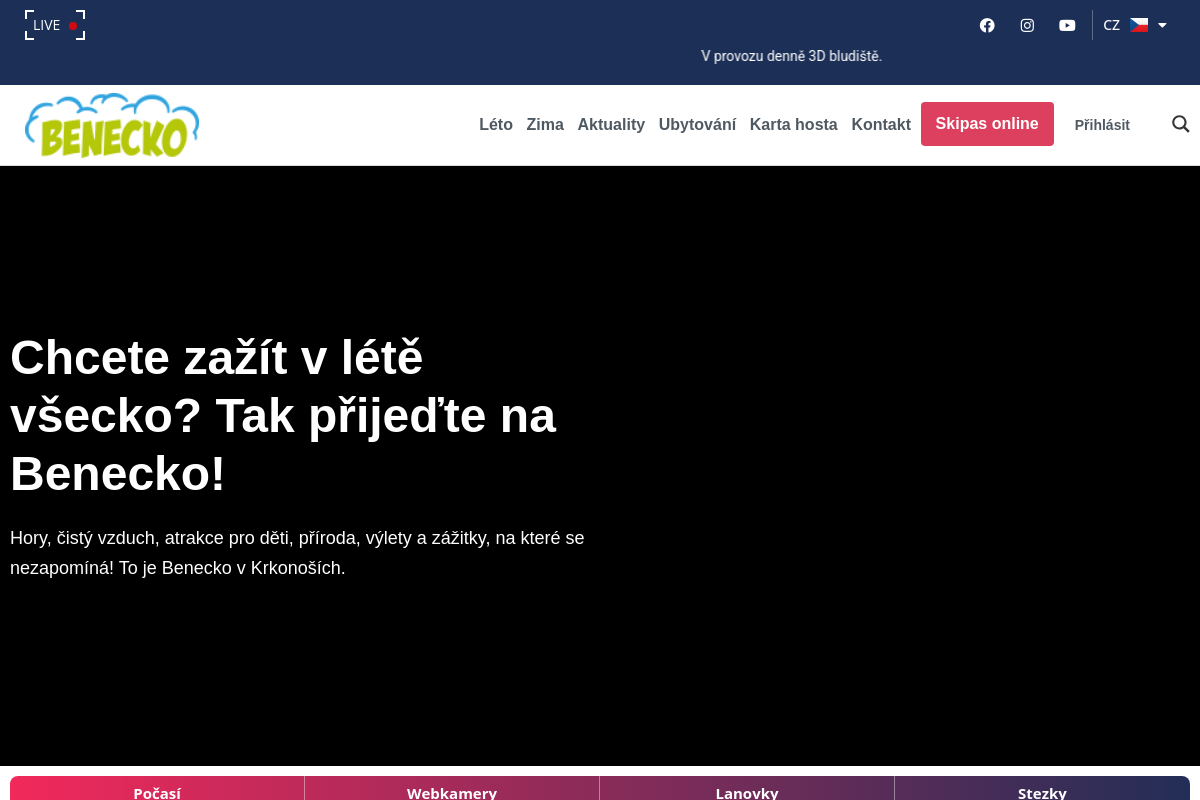Screen dimensions: 1200x800
Task: Navigate to Karta hosta page
Action: tap(793, 125)
